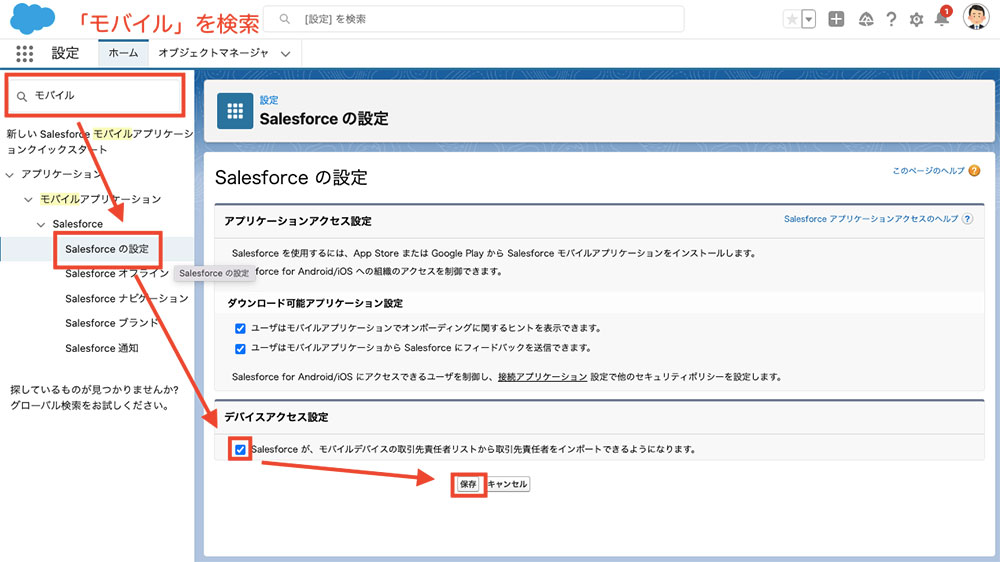Image resolution: width=1000 pixels, height=562 pixels.
Task: Toggle the onboarding hints checkbox
Action: 240,329
